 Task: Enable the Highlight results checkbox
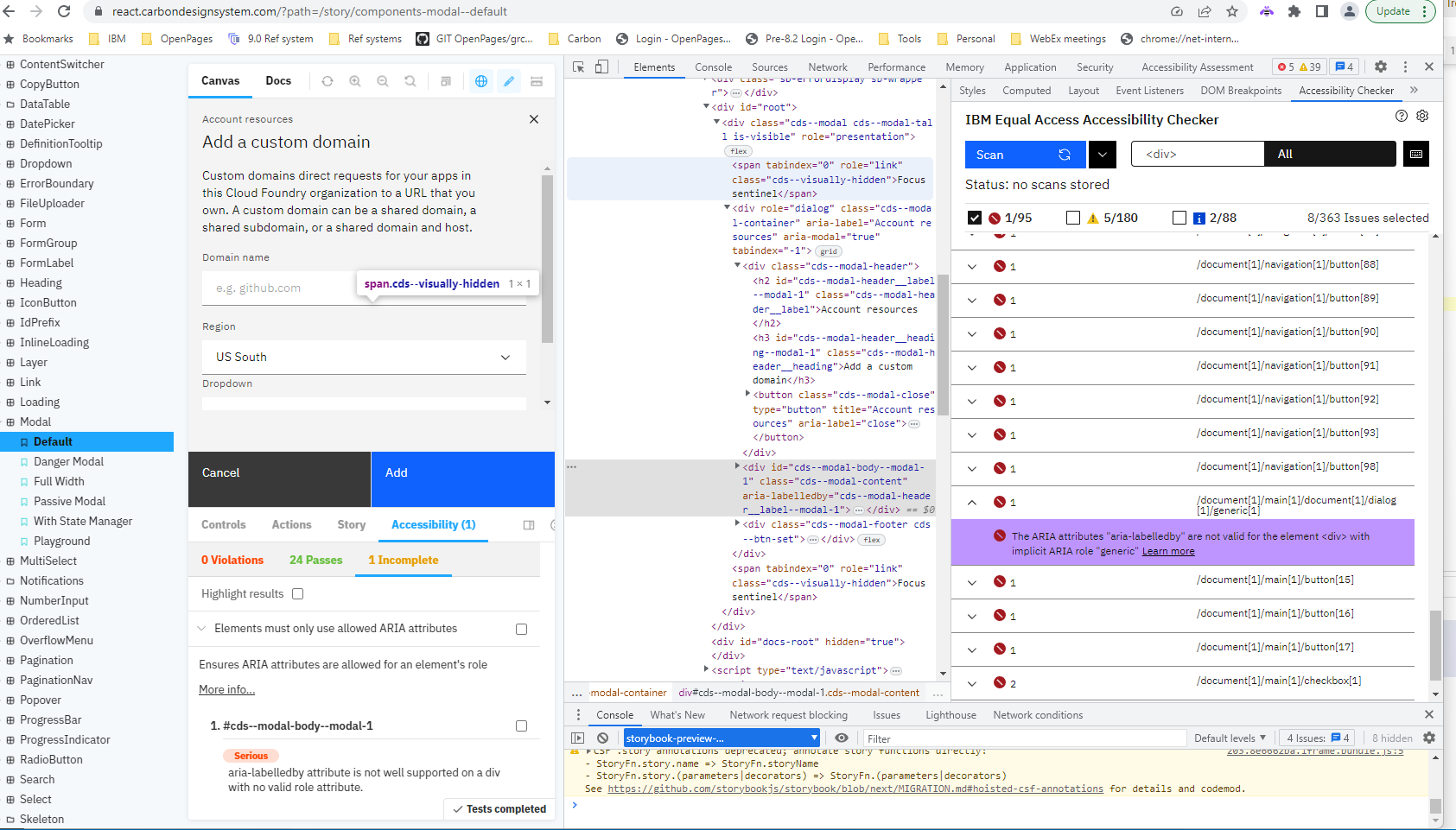(x=297, y=594)
